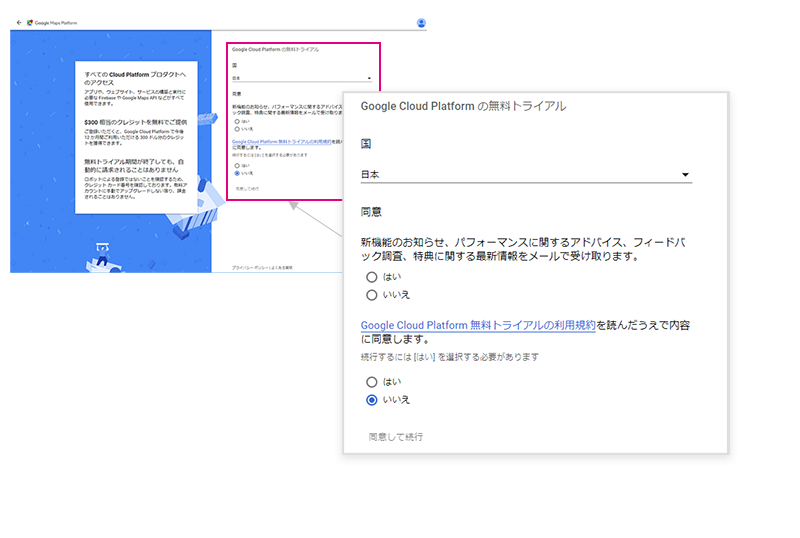Select checked いいえ terms radio in small background form

237,173
